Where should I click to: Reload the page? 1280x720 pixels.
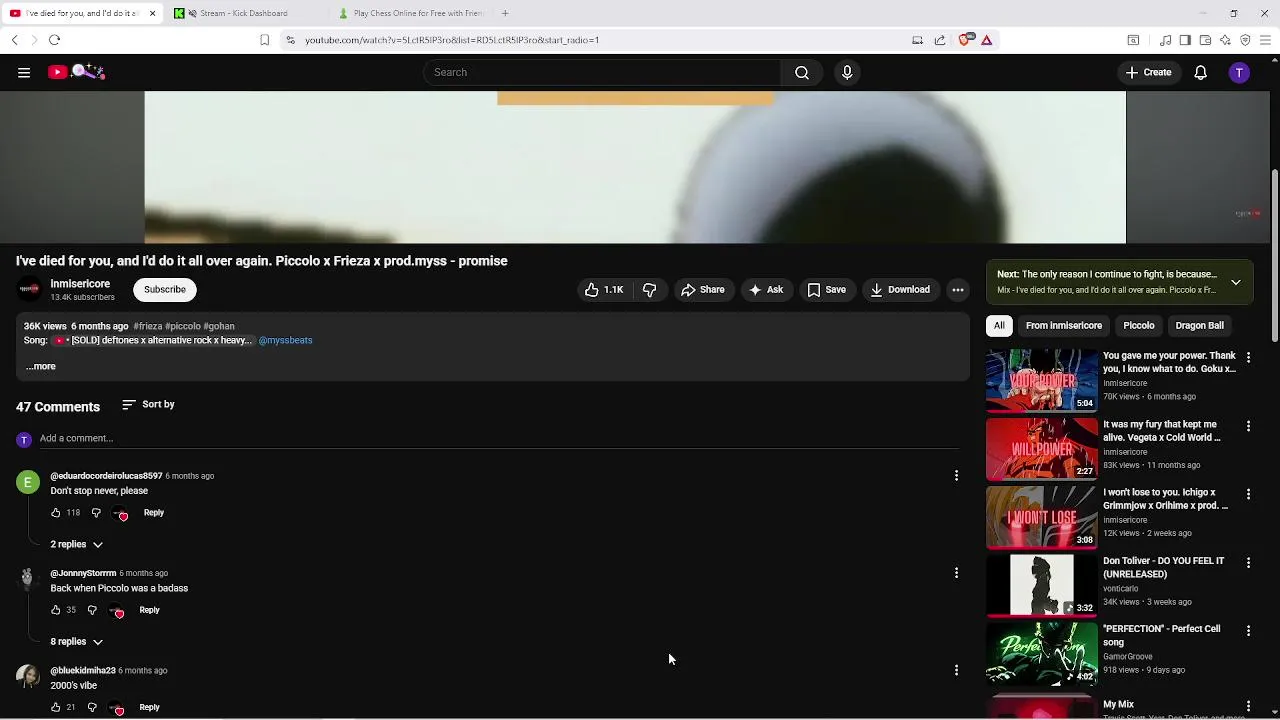[x=54, y=40]
